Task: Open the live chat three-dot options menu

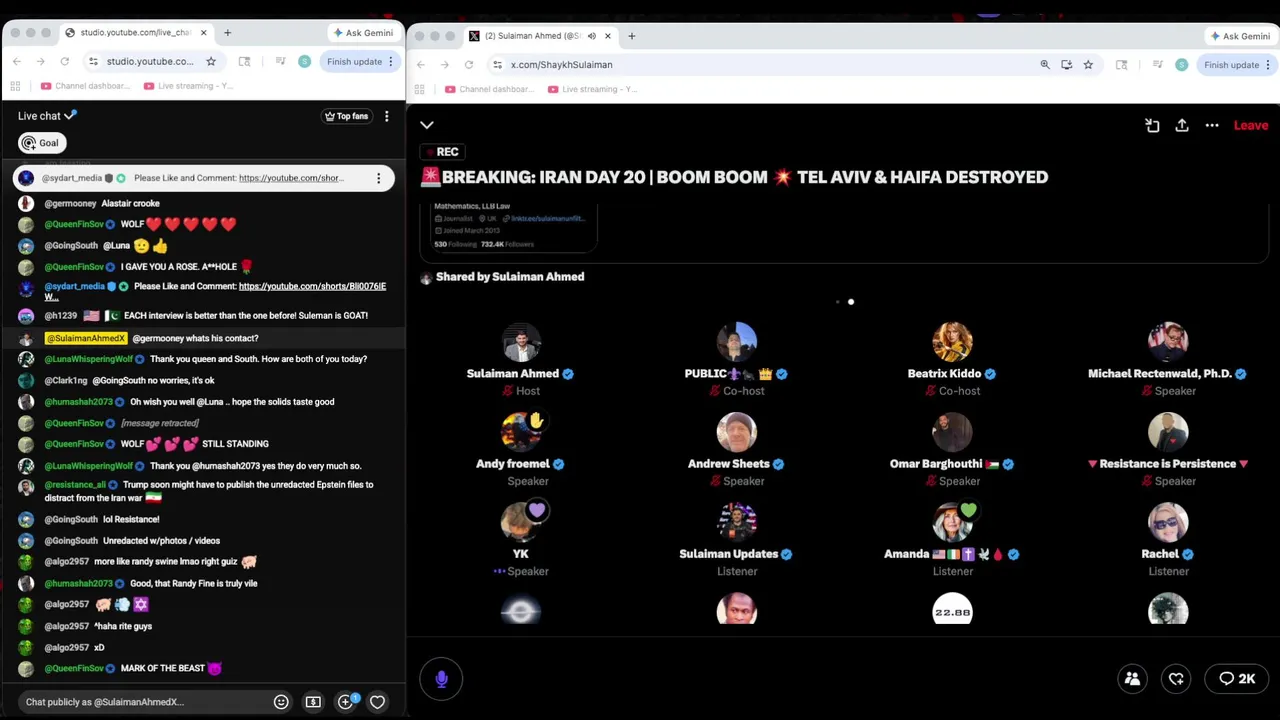Action: [x=387, y=116]
